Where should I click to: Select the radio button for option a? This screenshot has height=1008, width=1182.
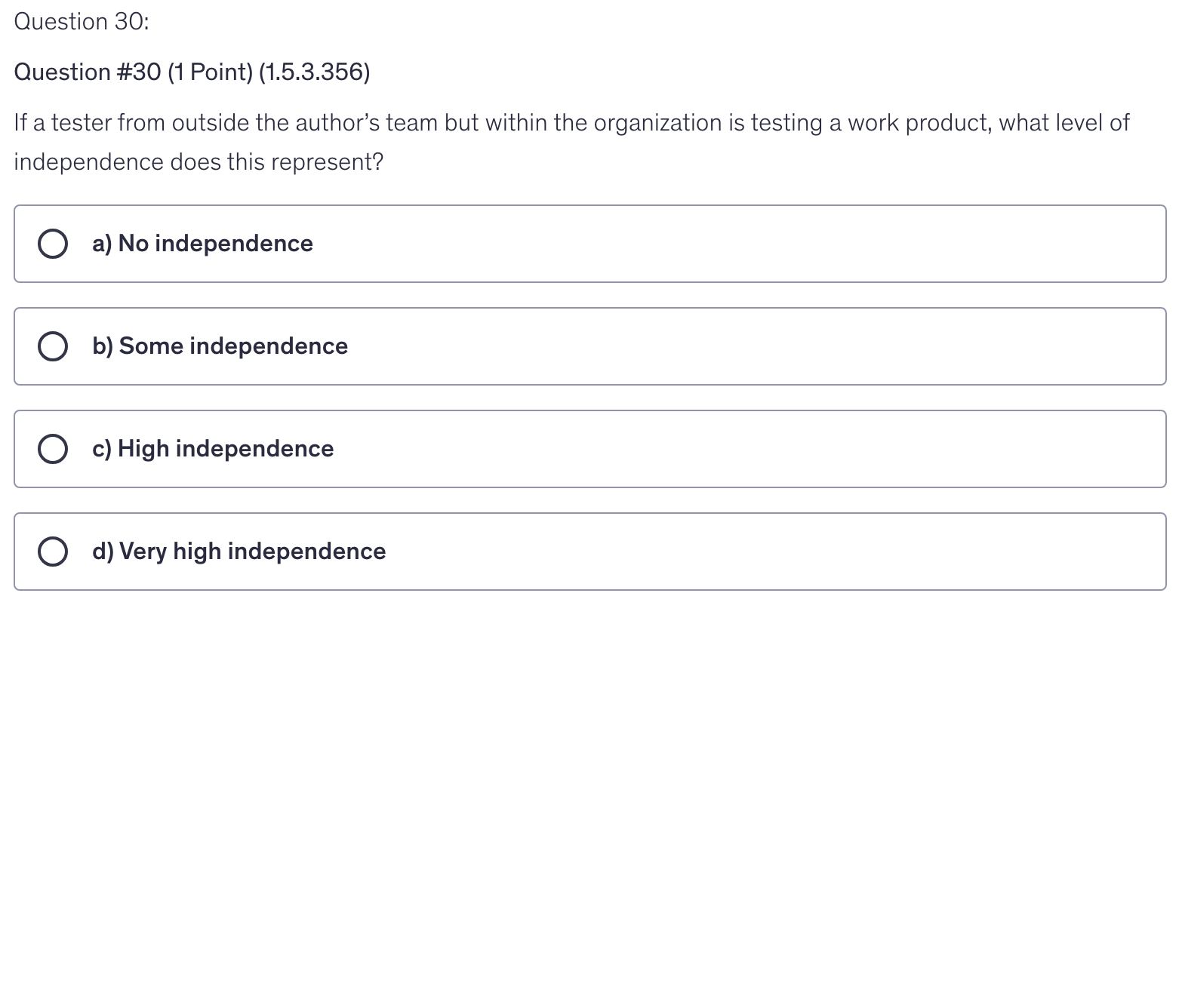point(53,244)
